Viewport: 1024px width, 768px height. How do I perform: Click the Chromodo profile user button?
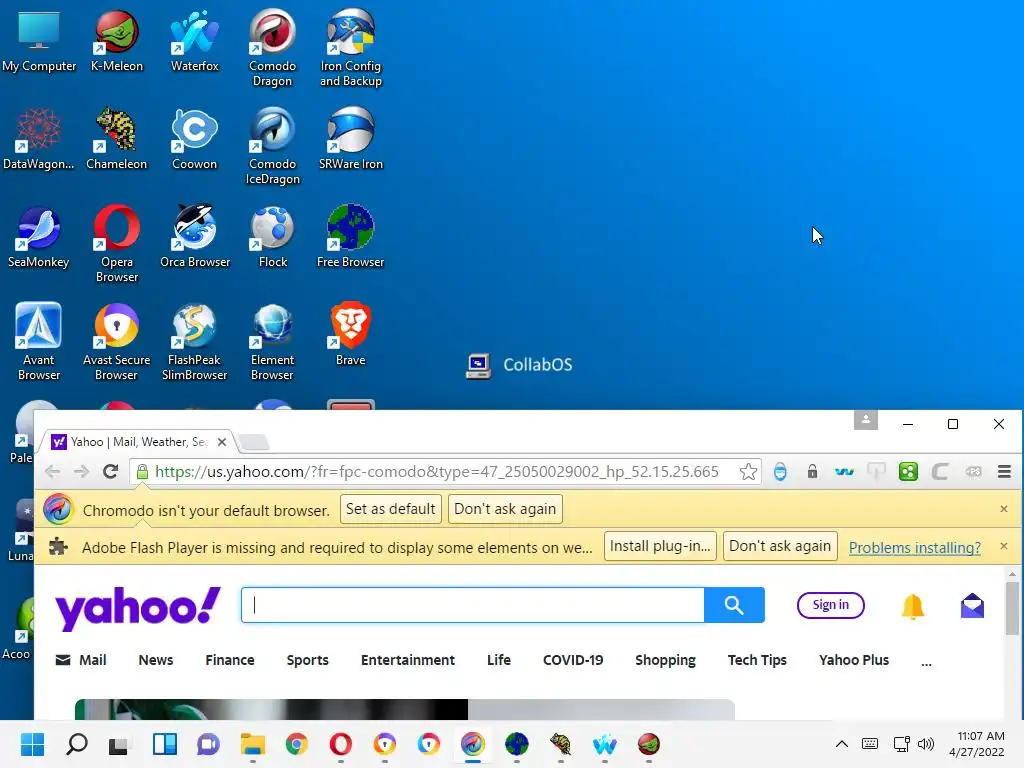tap(866, 420)
